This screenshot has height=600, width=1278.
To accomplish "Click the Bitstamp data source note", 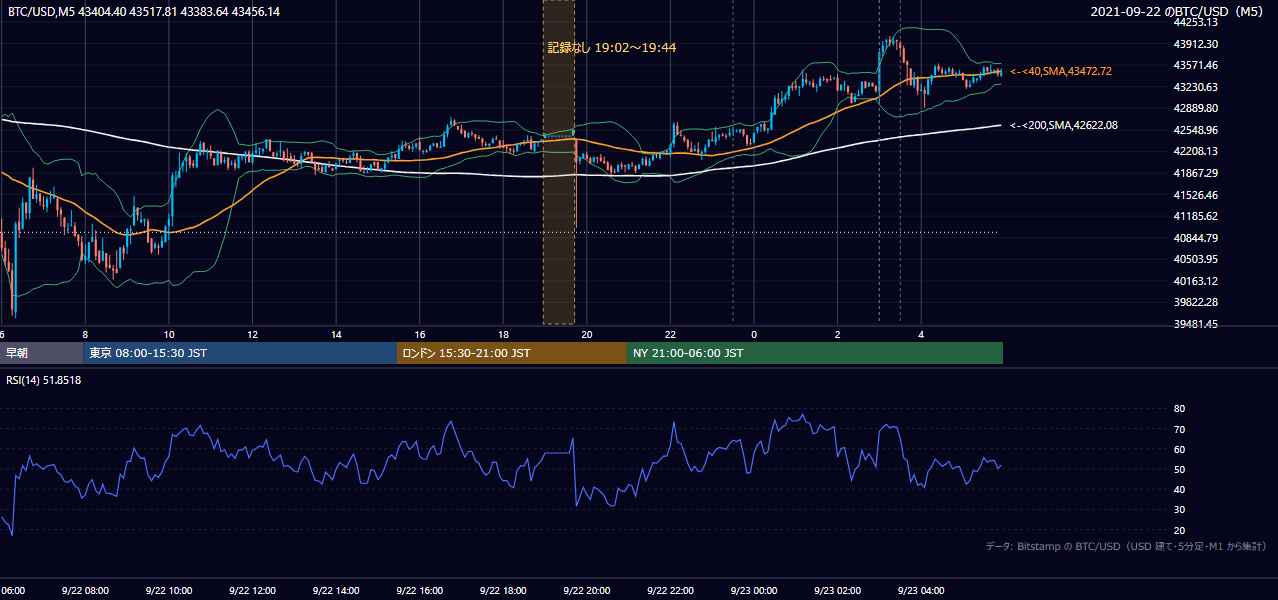I will [x=1126, y=546].
